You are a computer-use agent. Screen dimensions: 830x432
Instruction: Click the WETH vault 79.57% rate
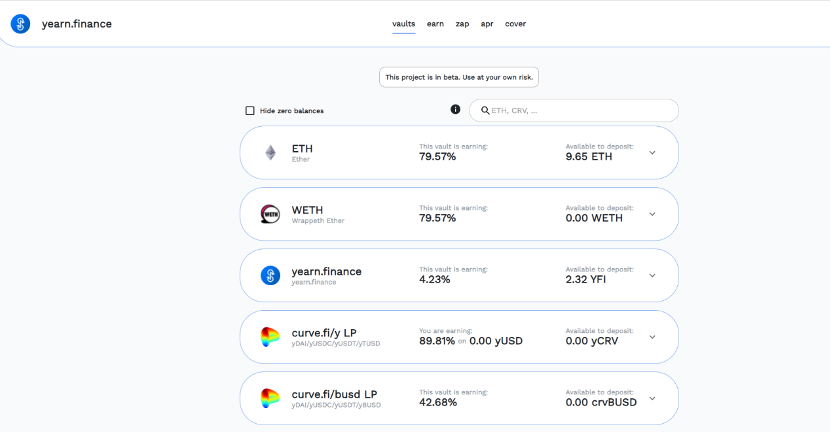(x=437, y=218)
